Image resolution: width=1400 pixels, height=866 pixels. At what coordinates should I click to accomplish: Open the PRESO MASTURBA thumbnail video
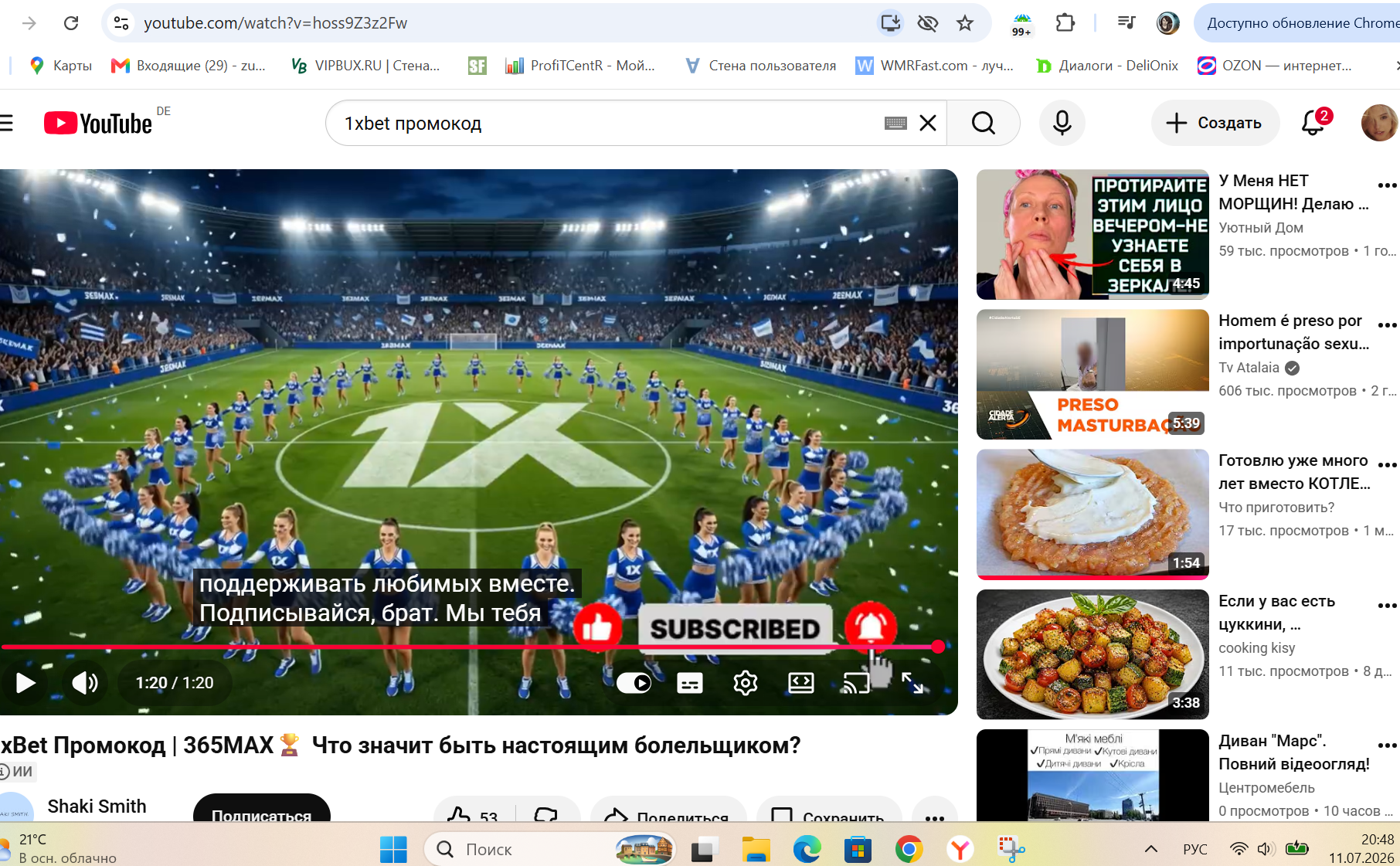[1092, 374]
